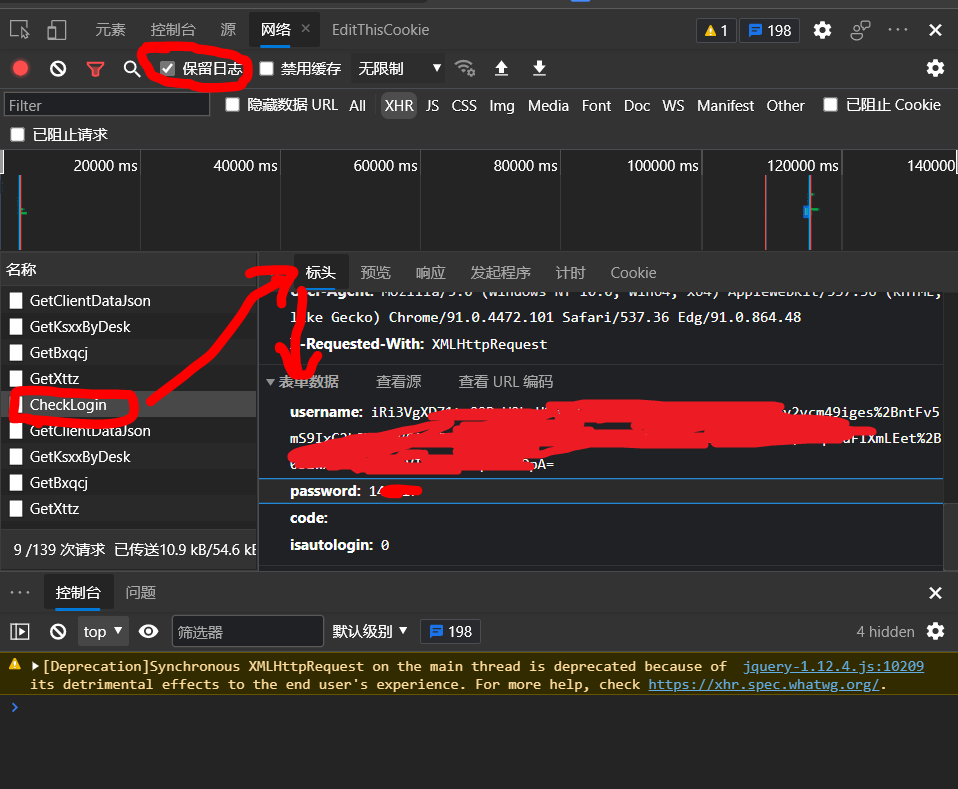Click 查看源 view source link
Image resolution: width=958 pixels, height=789 pixels.
(x=398, y=381)
